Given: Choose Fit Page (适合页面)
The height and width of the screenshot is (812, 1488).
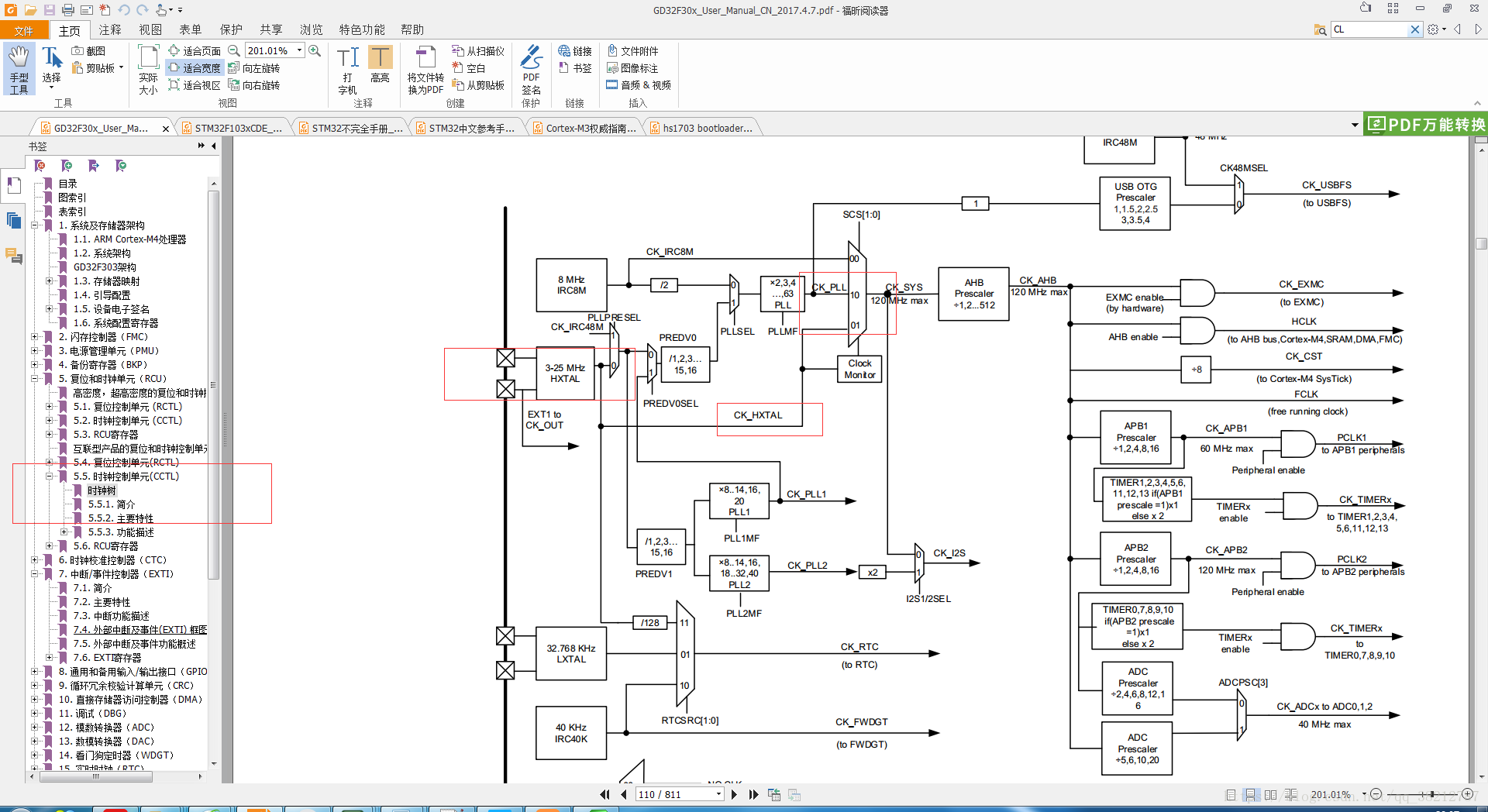Looking at the screenshot, I should pos(195,51).
